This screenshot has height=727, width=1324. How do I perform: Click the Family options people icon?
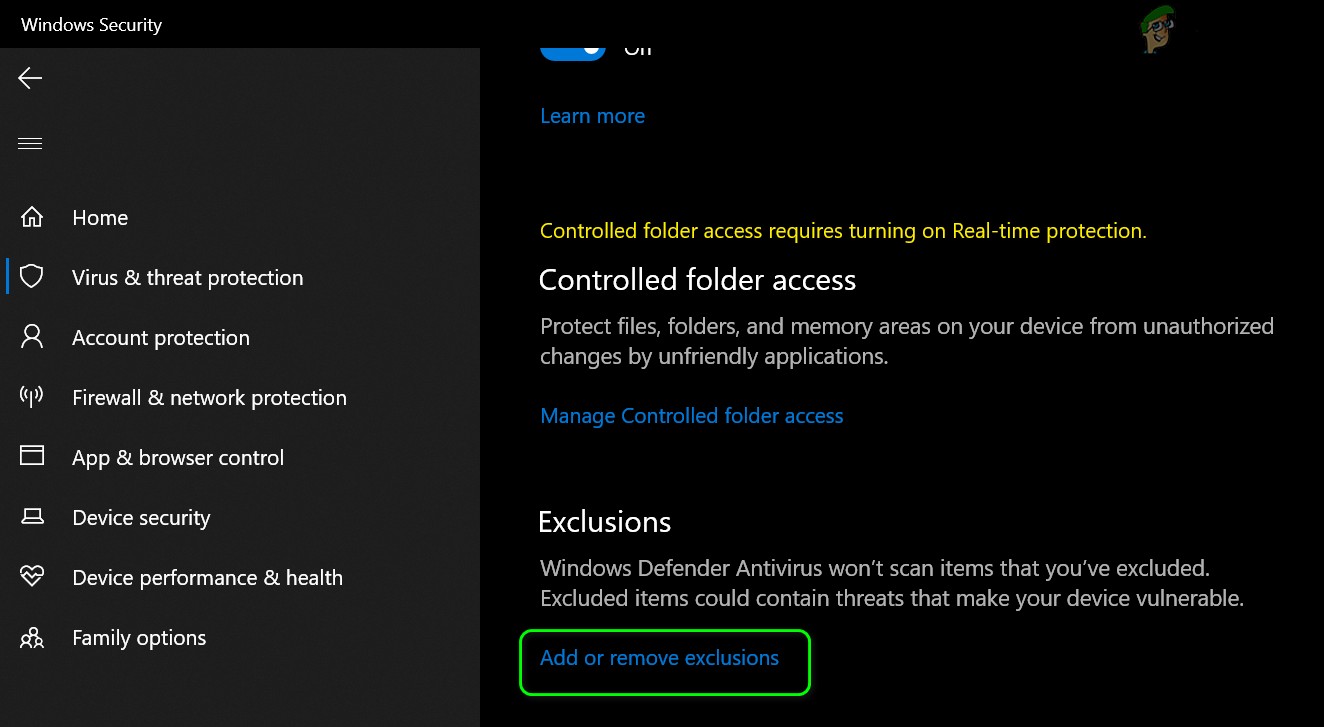(32, 637)
